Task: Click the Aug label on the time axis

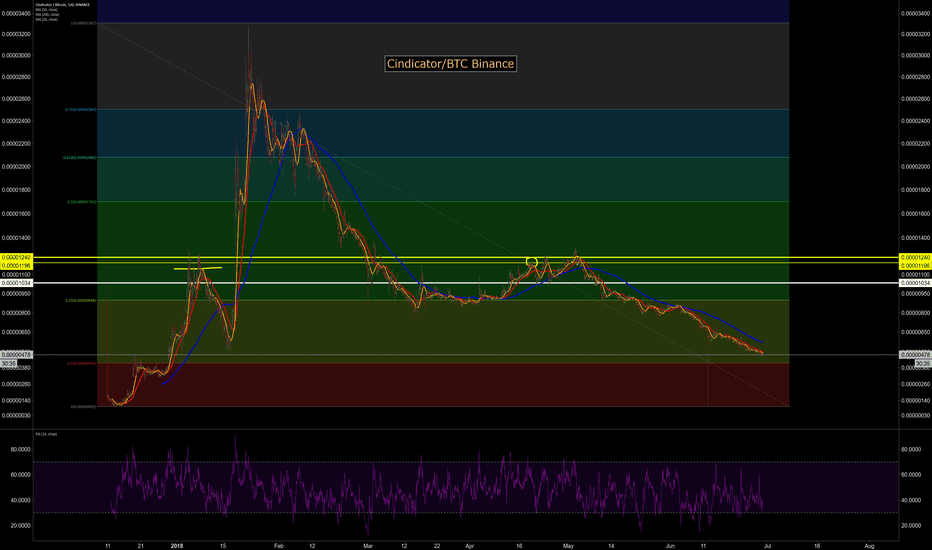Action: [869, 546]
